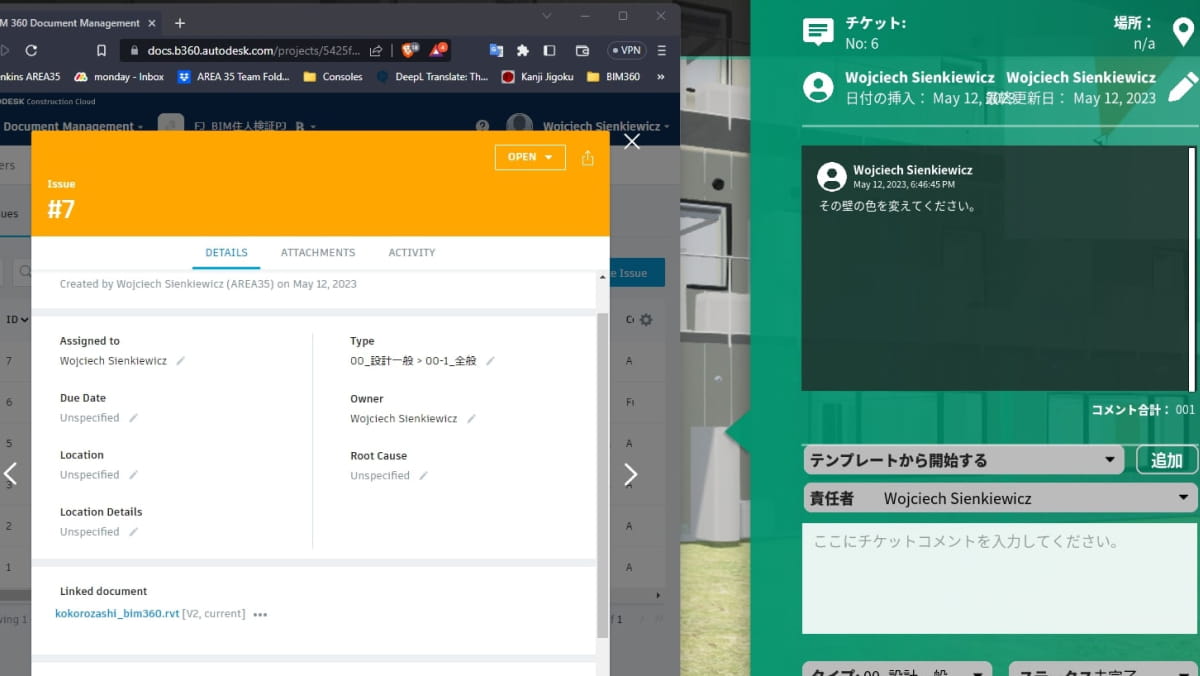Open the OPEN status dropdown

(529, 157)
